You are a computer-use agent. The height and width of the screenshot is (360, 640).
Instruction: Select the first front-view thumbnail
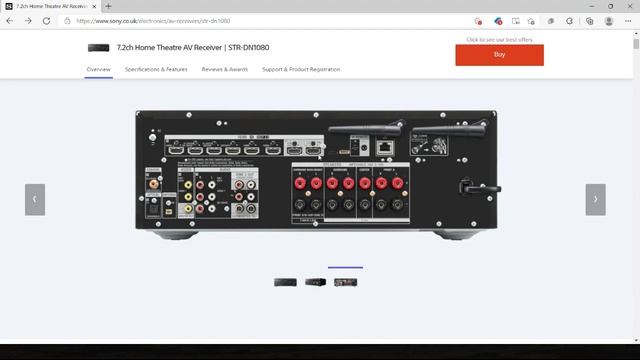285,282
